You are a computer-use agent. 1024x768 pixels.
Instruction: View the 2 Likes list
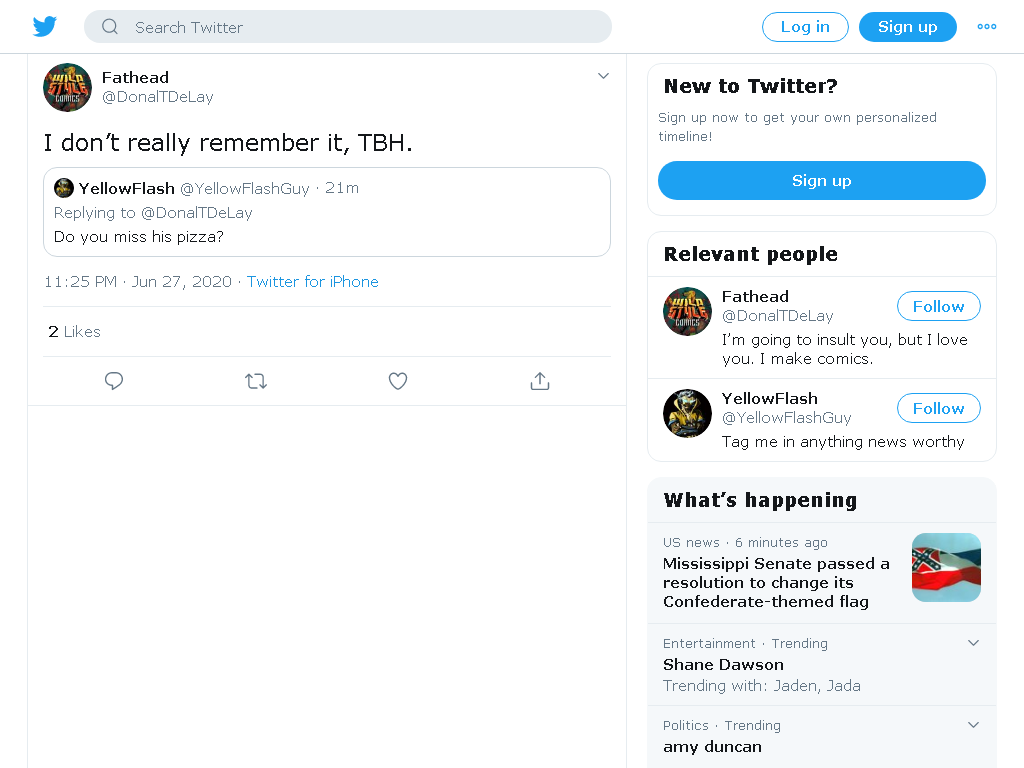pos(74,332)
